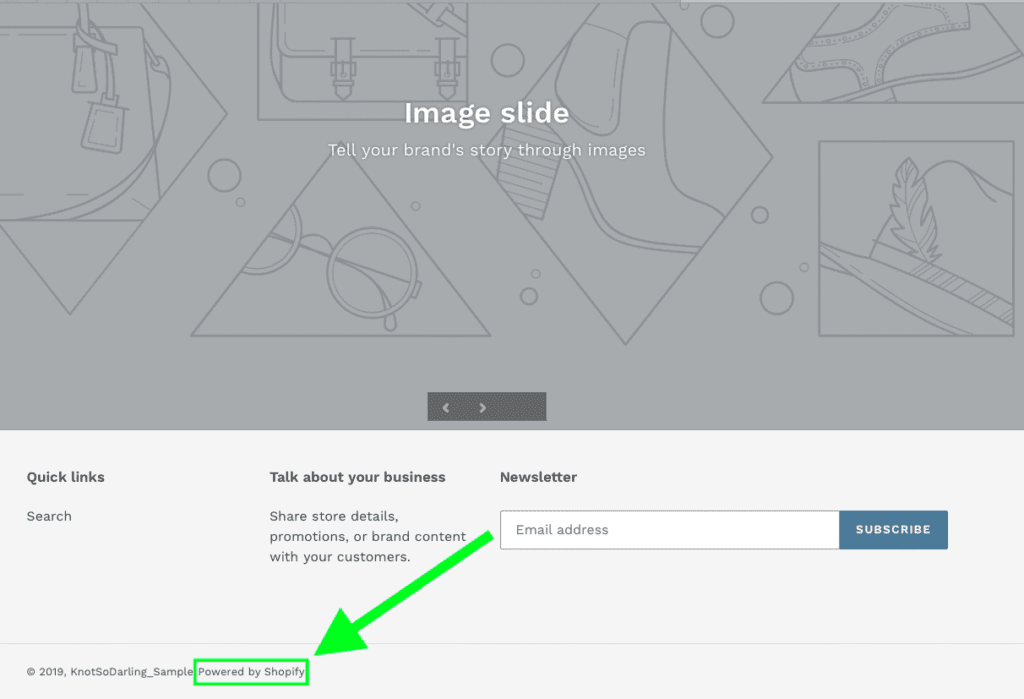1024x699 pixels.
Task: Click the Talk about your business heading
Action: [357, 477]
